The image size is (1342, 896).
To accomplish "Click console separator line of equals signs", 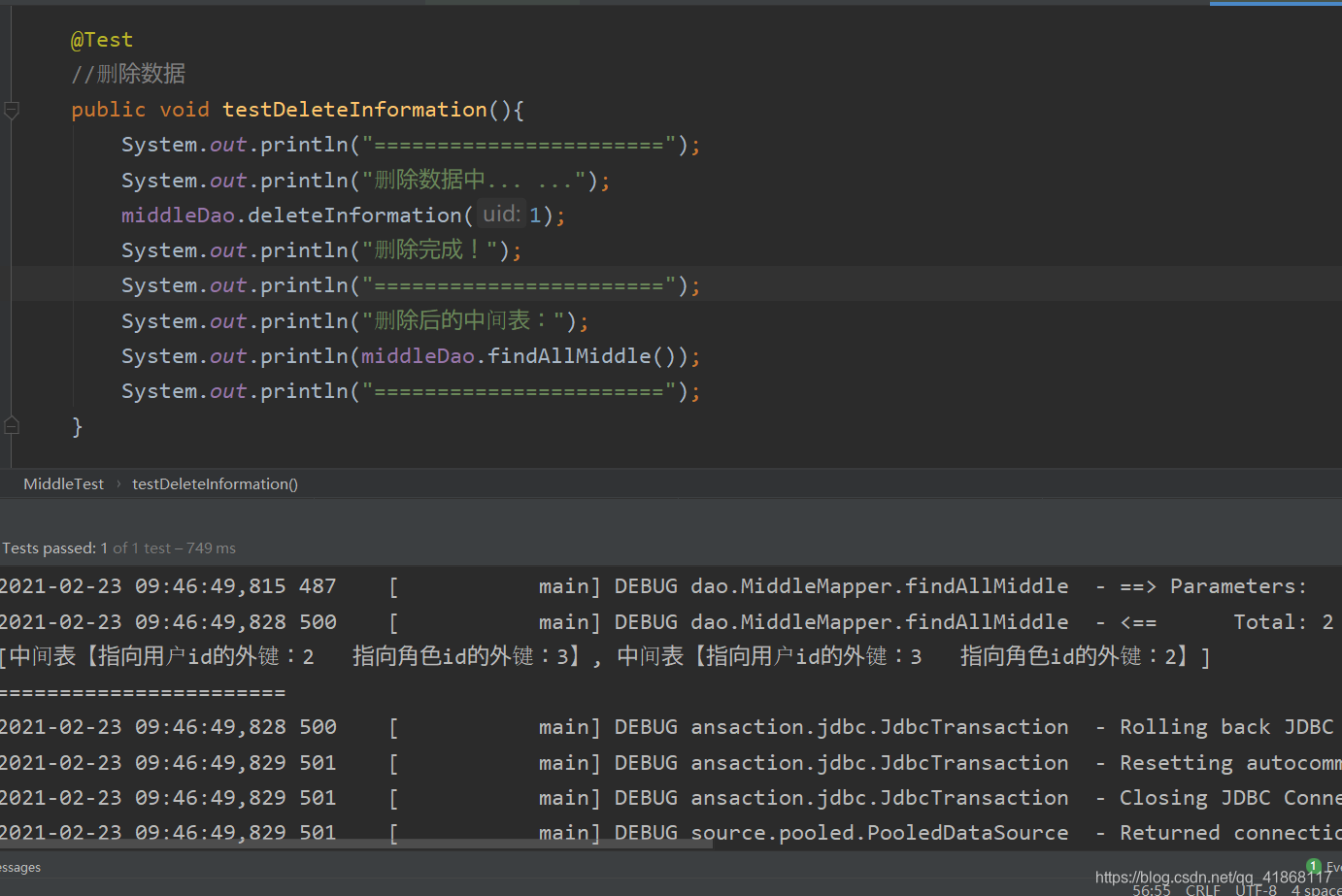I will click(143, 693).
